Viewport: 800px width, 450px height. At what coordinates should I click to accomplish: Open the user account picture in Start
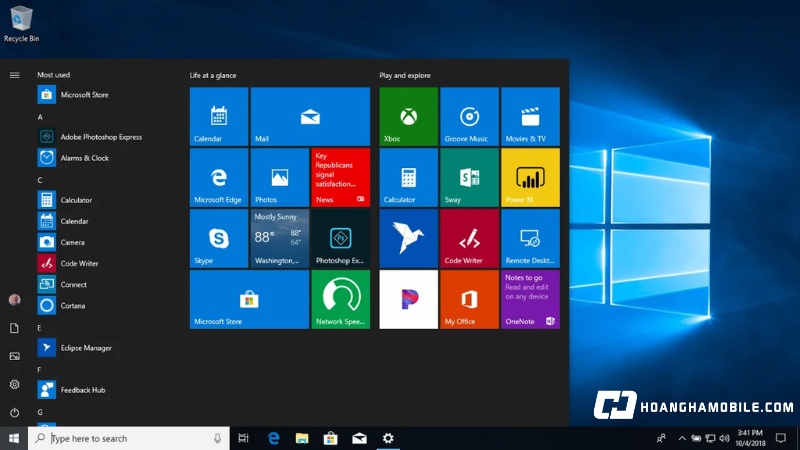point(14,299)
